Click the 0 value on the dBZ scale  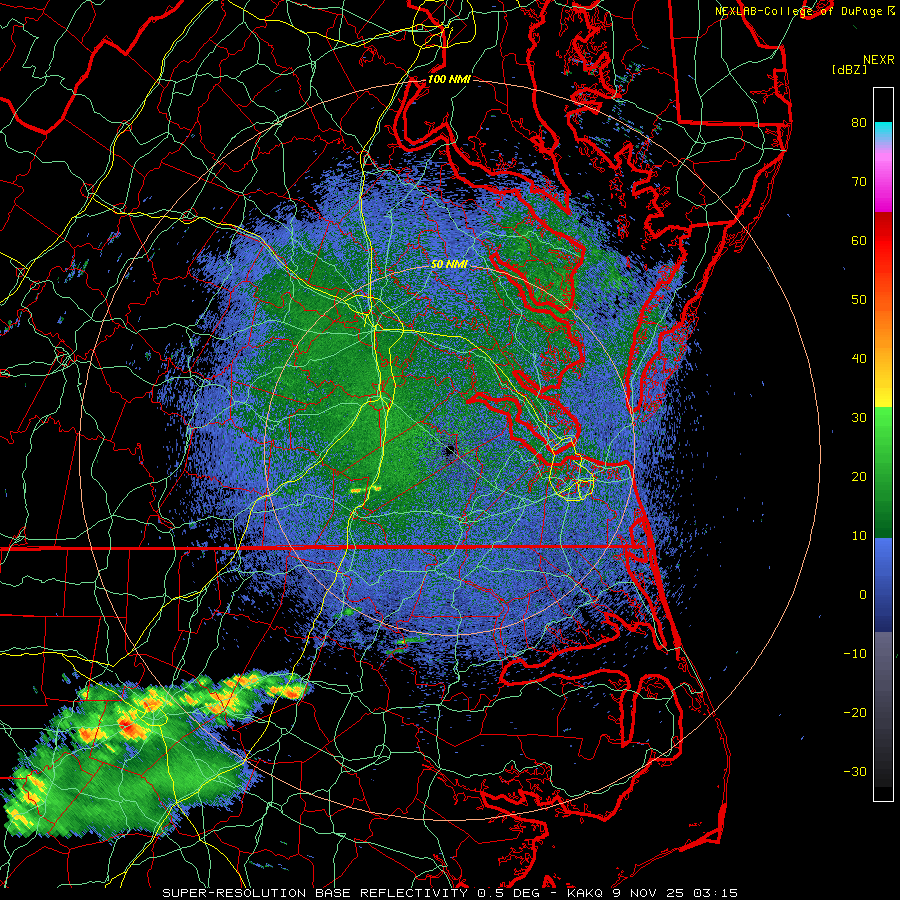pyautogui.click(x=863, y=595)
